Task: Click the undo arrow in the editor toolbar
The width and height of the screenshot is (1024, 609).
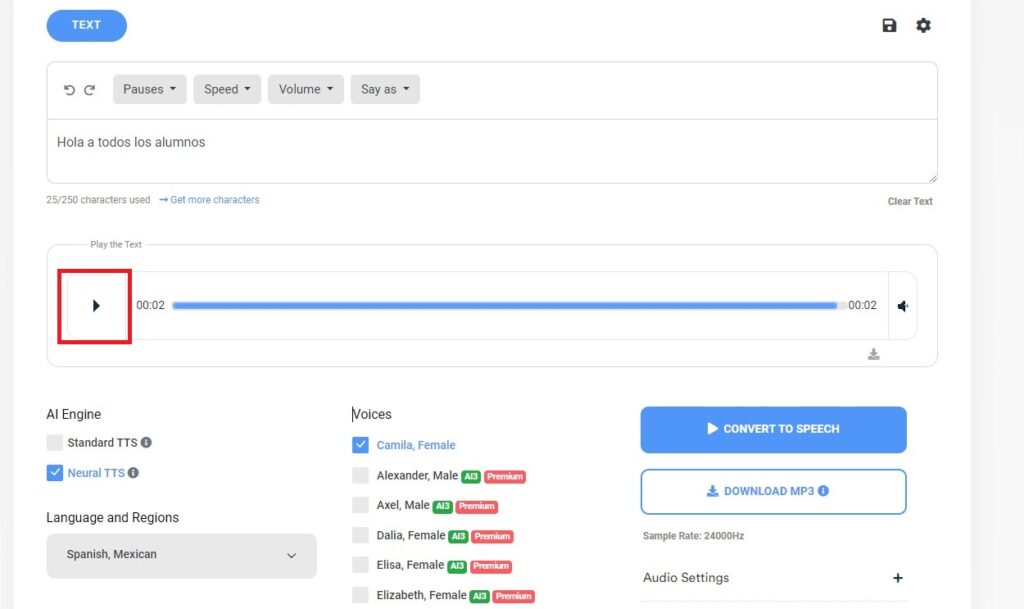Action: point(69,90)
